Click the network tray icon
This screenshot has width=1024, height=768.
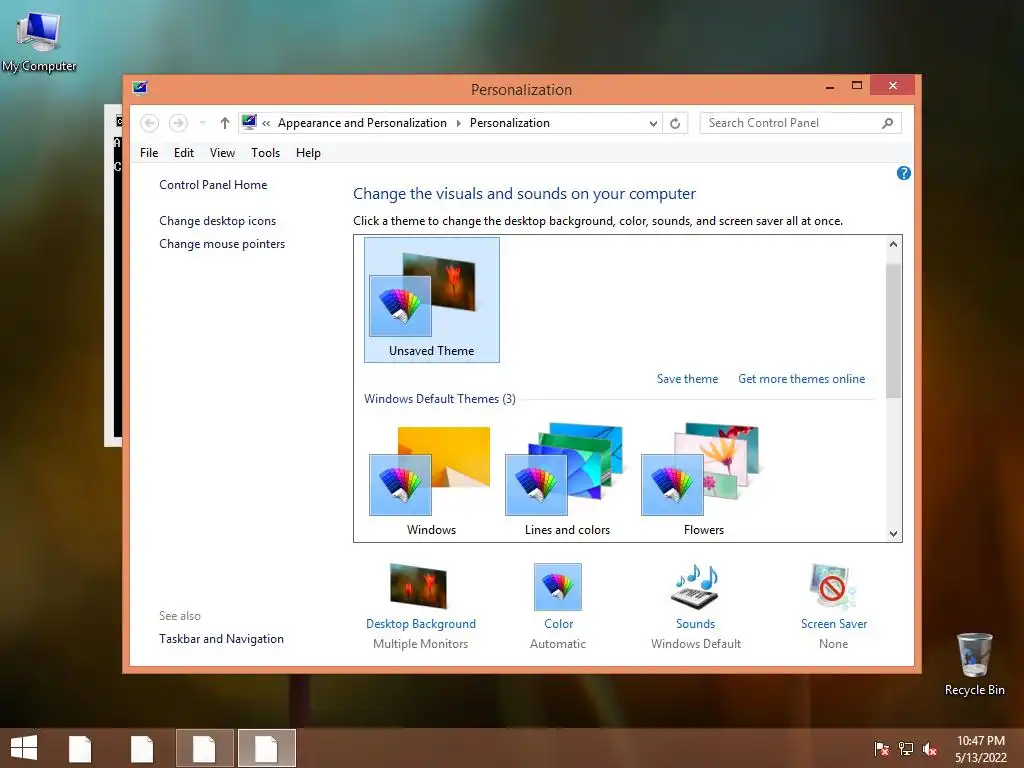[906, 749]
